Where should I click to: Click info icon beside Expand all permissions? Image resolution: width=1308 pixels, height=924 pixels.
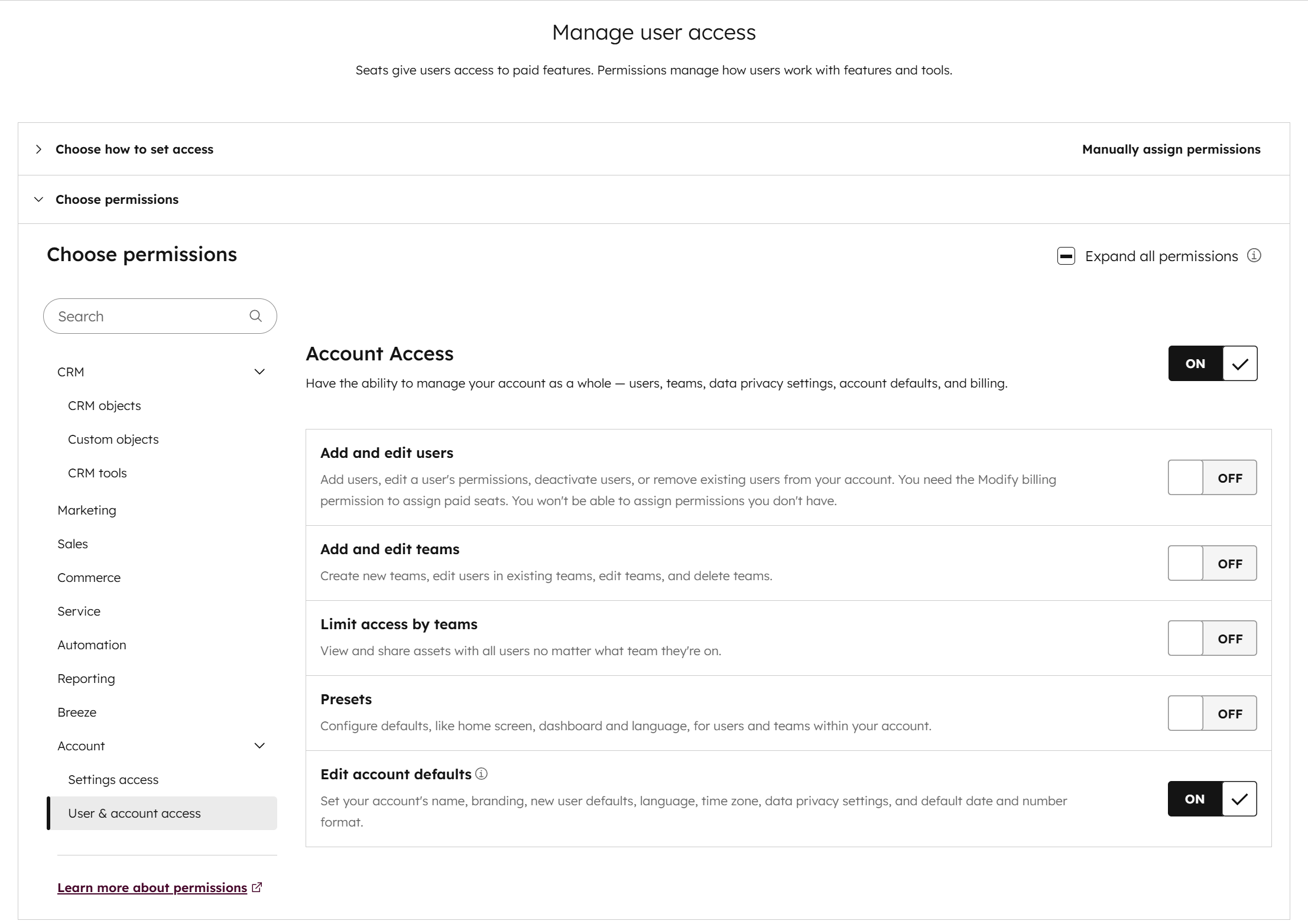tap(1254, 255)
